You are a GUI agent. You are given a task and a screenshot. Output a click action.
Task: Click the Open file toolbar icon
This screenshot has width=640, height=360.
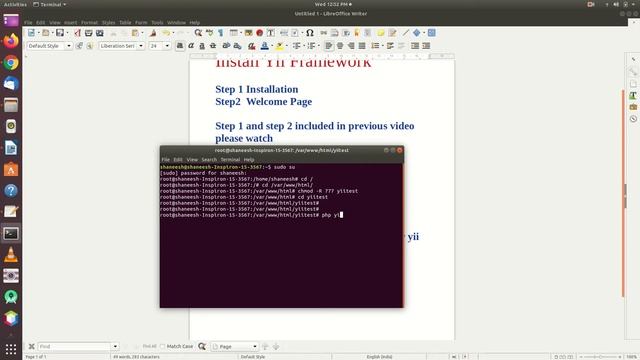pos(45,33)
